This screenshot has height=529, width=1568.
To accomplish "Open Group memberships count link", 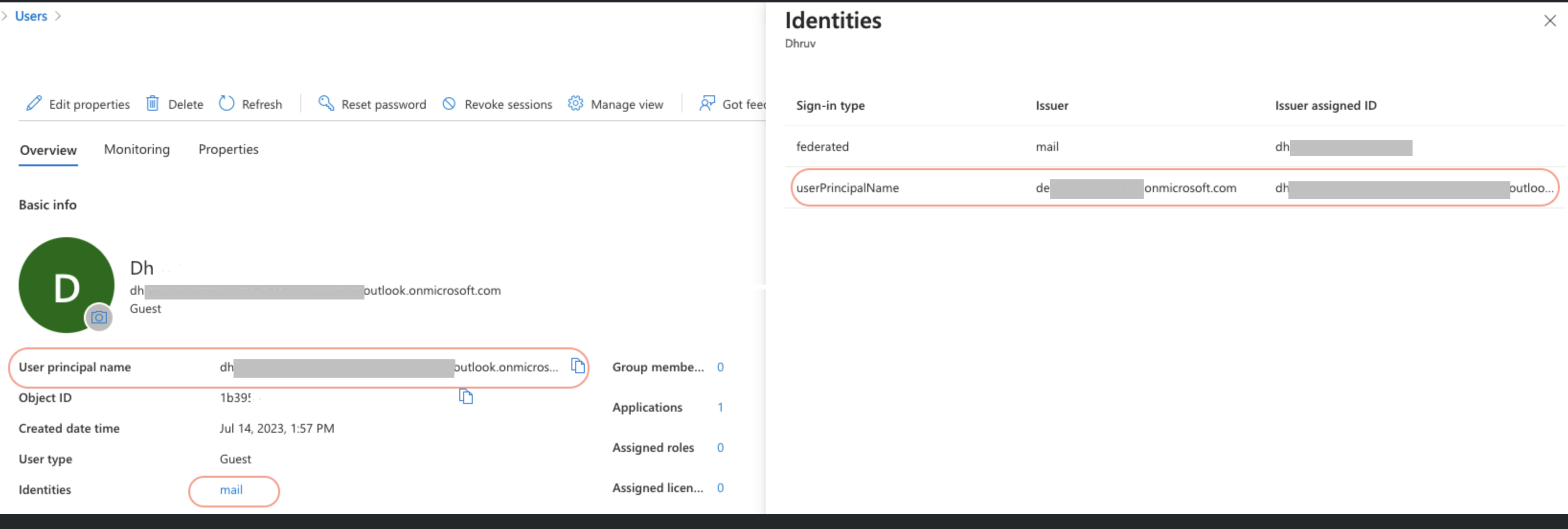I will [x=720, y=367].
